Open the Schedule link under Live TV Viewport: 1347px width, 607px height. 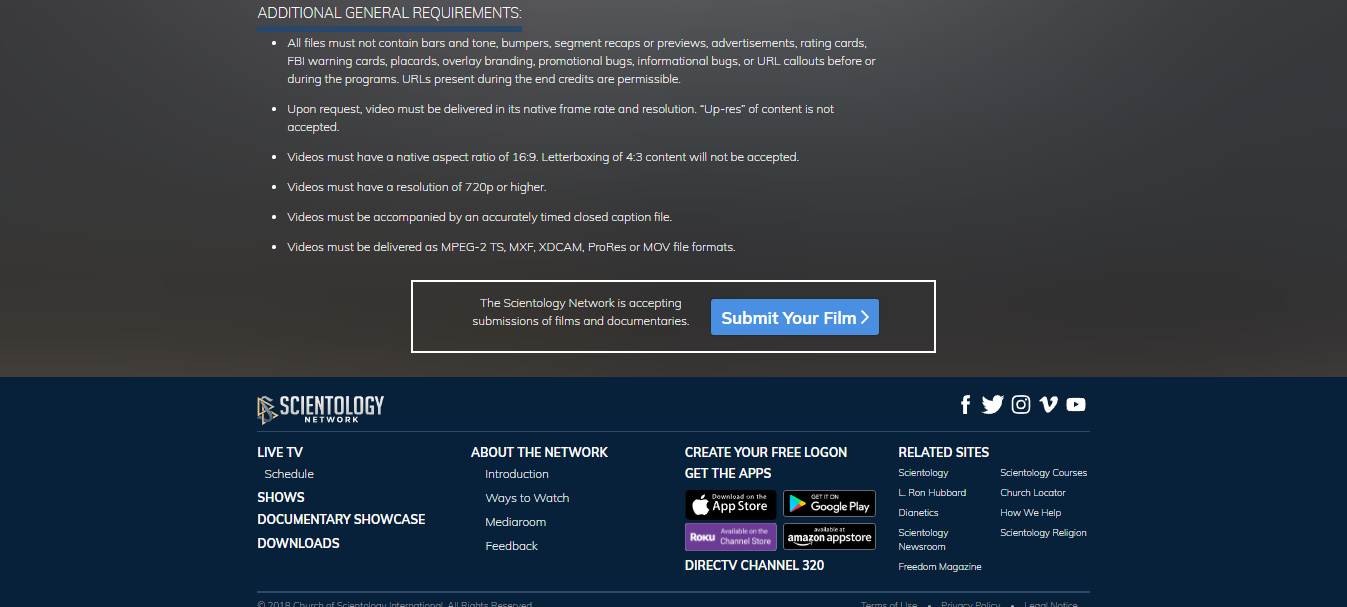click(289, 474)
